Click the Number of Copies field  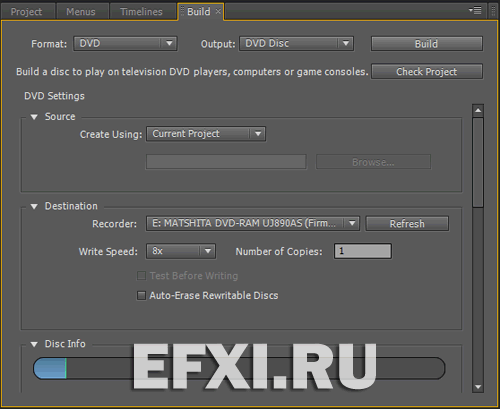tap(363, 251)
